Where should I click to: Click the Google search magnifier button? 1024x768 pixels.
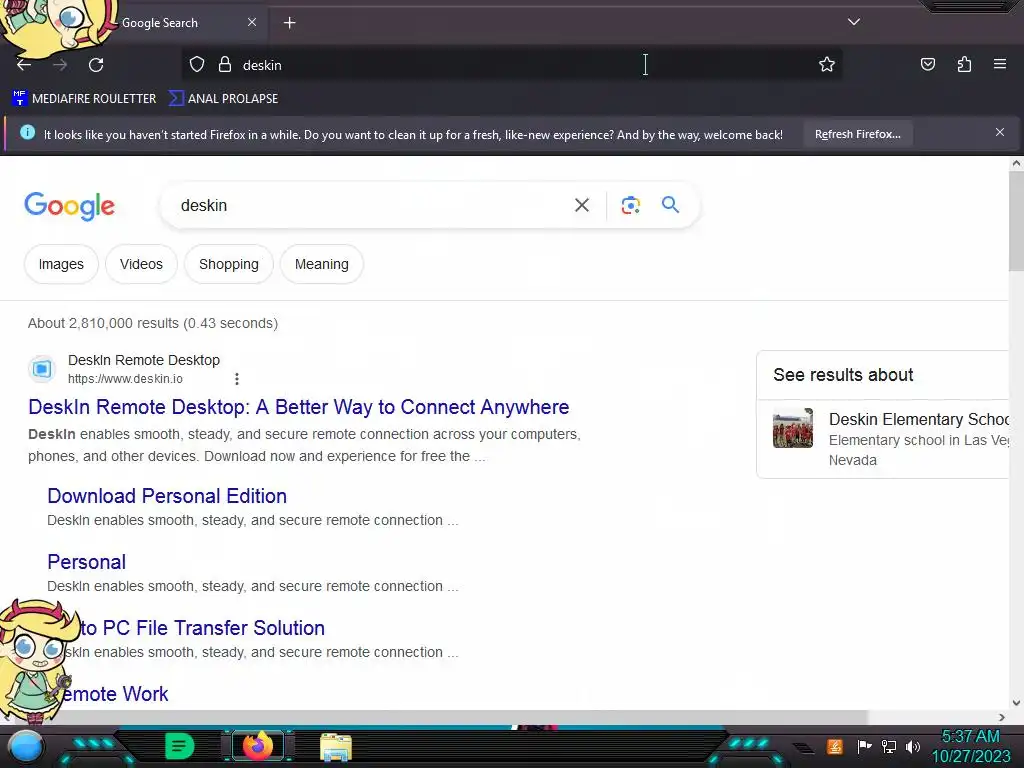670,205
